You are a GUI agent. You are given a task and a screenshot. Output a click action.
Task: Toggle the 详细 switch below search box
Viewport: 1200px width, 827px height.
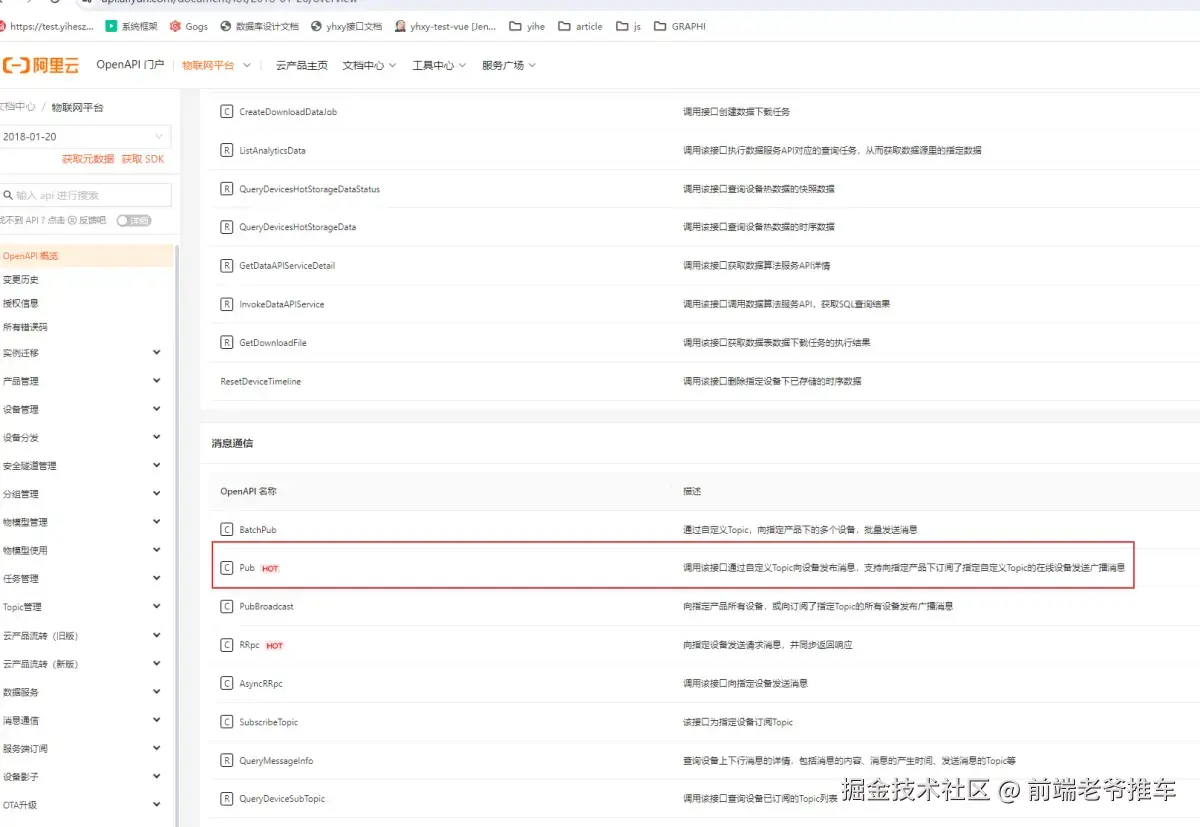133,220
